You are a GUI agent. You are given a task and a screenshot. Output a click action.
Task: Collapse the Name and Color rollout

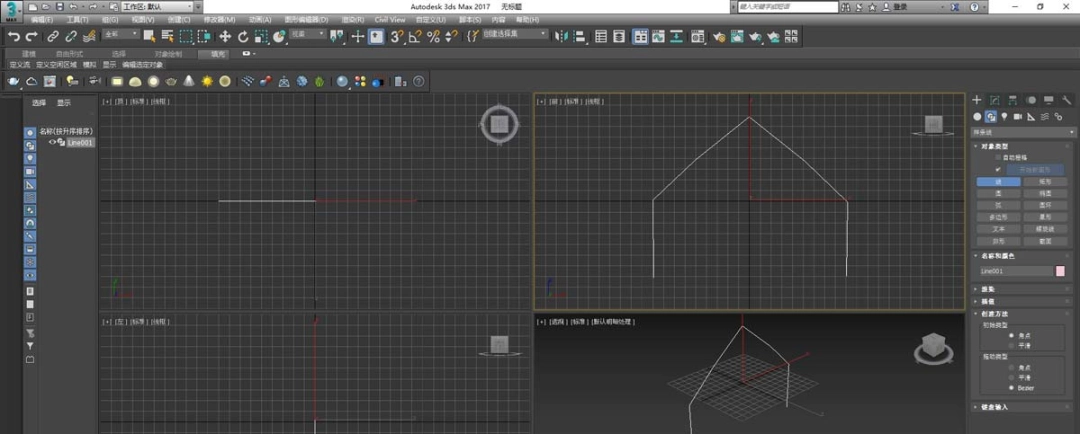point(1024,256)
